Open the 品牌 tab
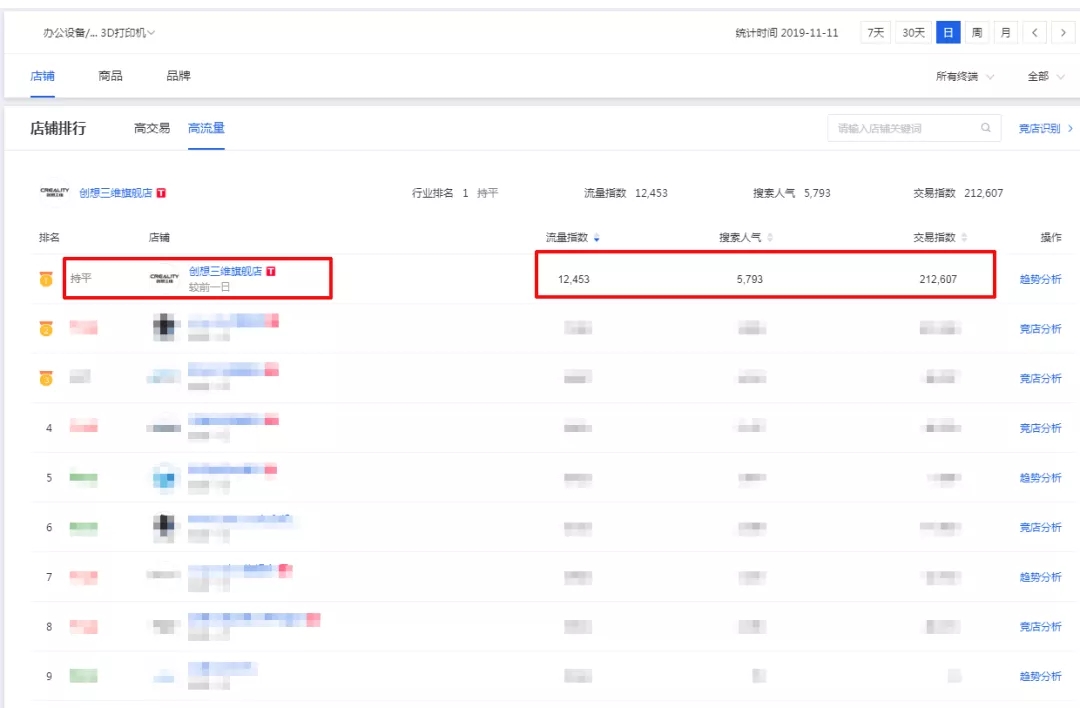 (178, 76)
